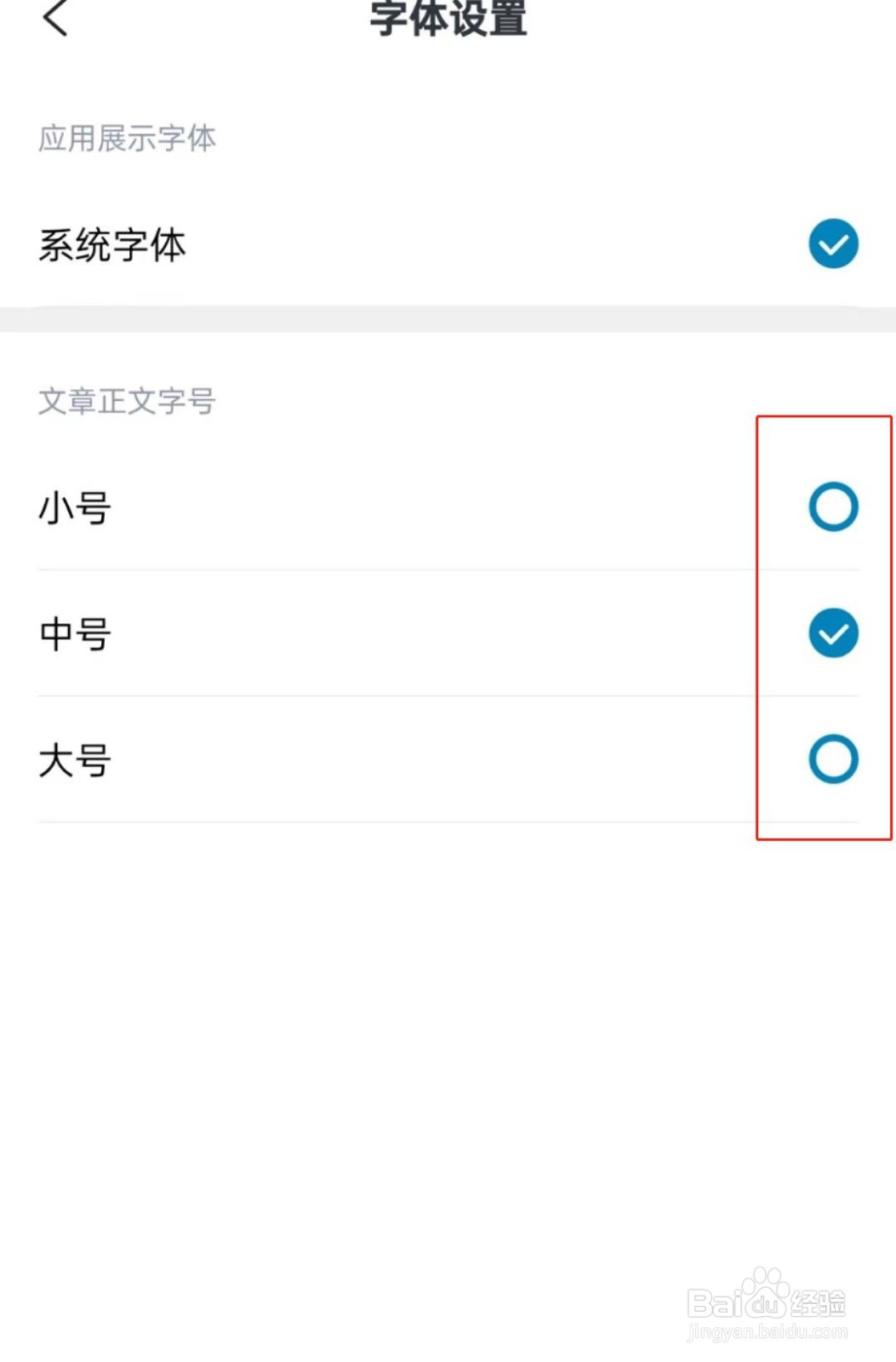Image resolution: width=896 pixels, height=1362 pixels.
Task: Tap the back arrow icon
Action: click(x=55, y=18)
